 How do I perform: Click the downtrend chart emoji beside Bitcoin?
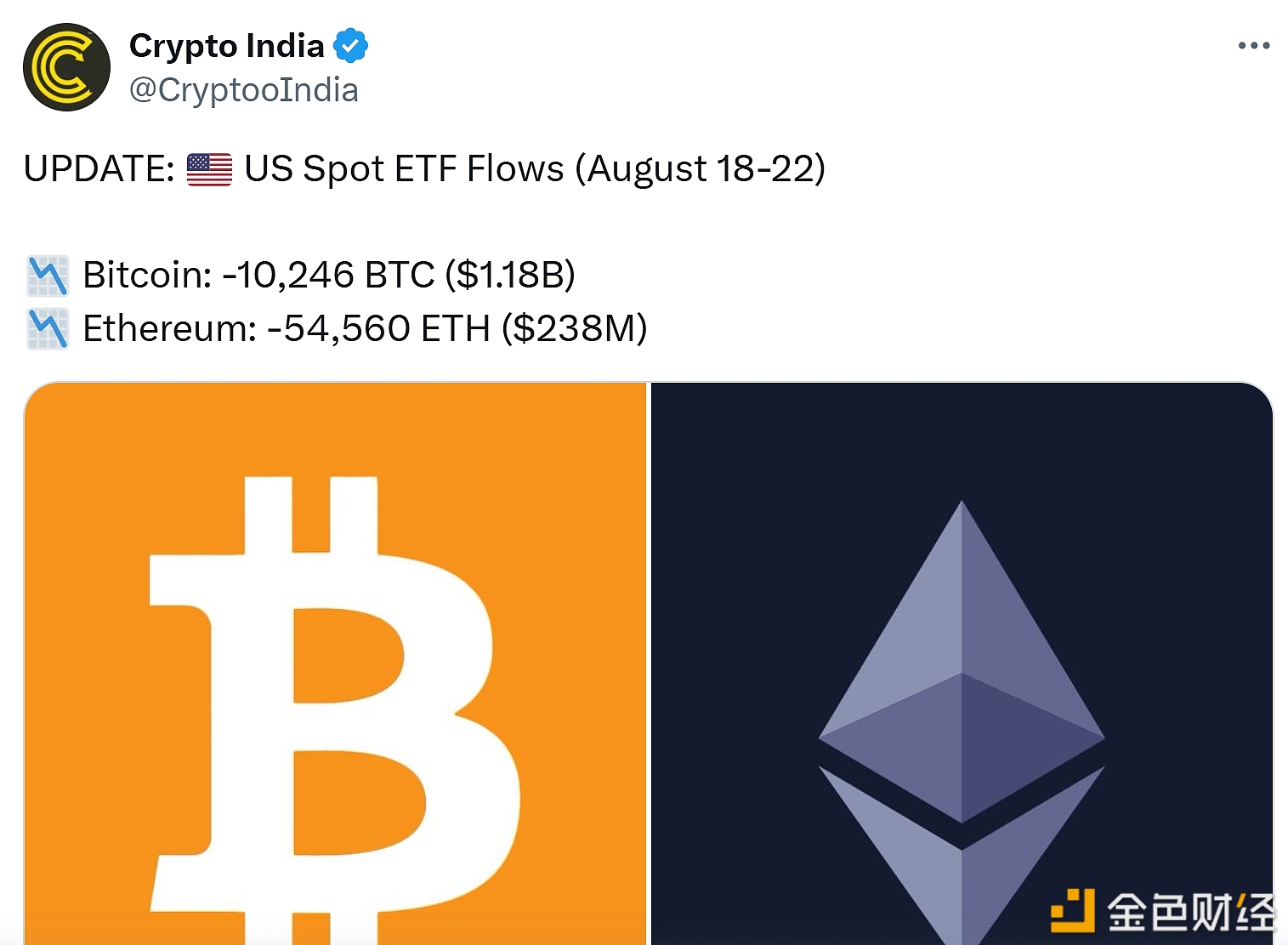point(48,276)
